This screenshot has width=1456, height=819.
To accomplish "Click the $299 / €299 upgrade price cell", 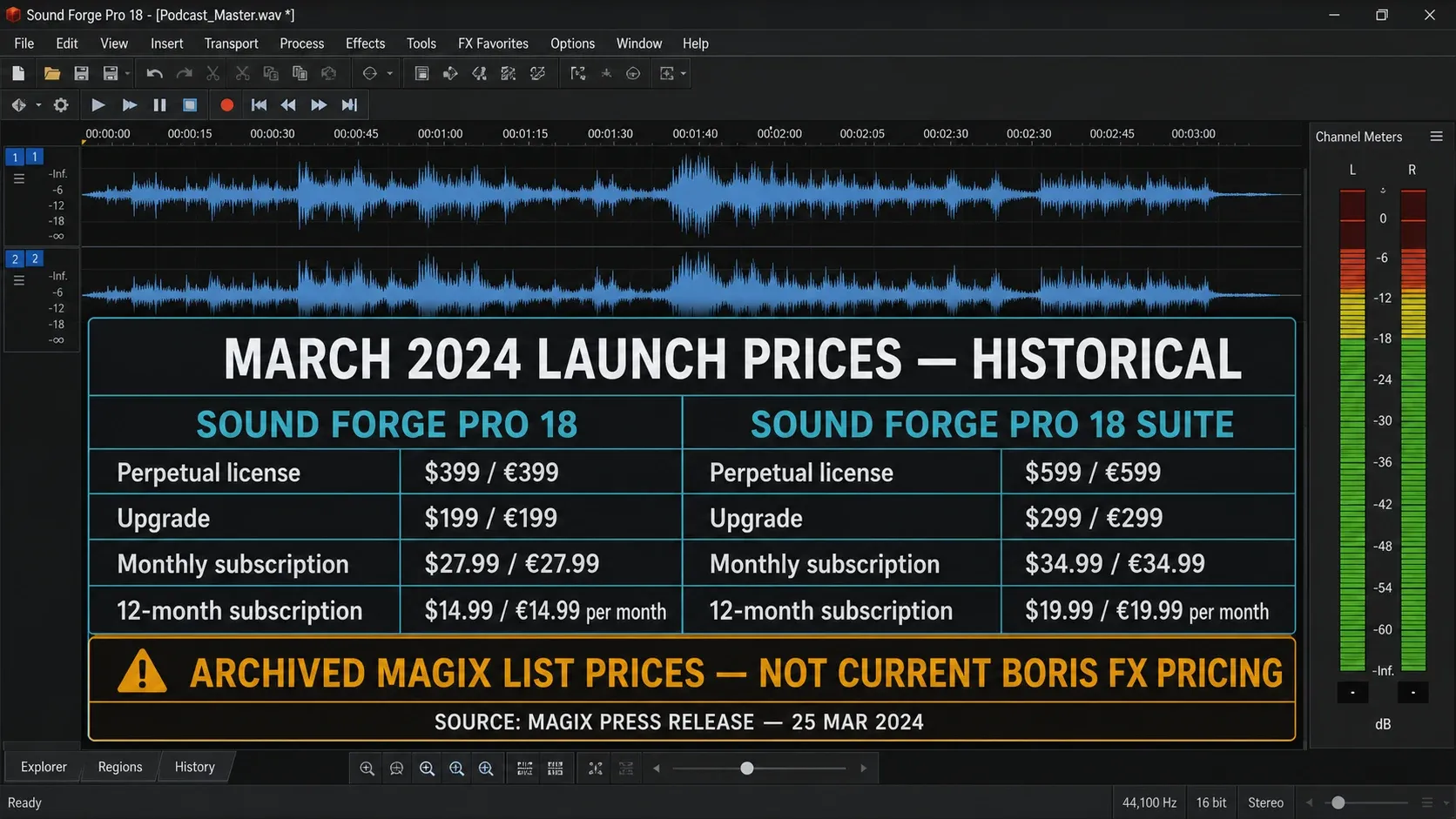I will click(x=1148, y=519).
